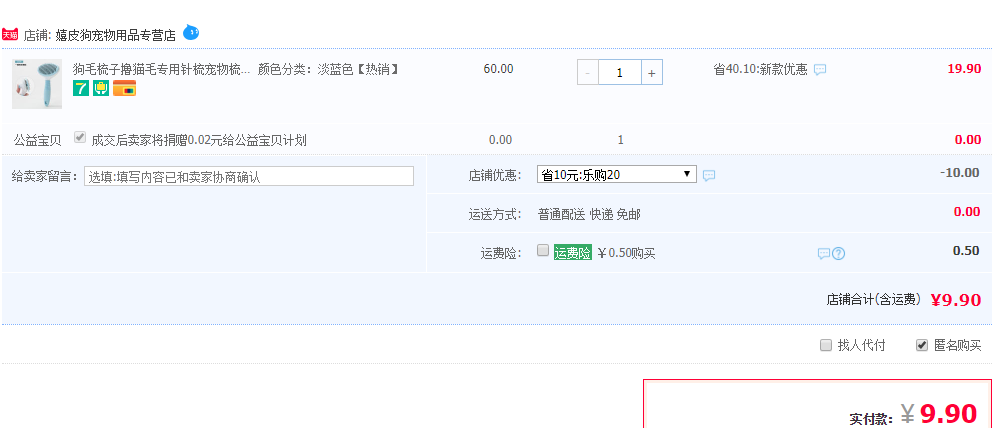The width and height of the screenshot is (1002, 428).
Task: Click the green 7-day return badge
Action: 81,88
